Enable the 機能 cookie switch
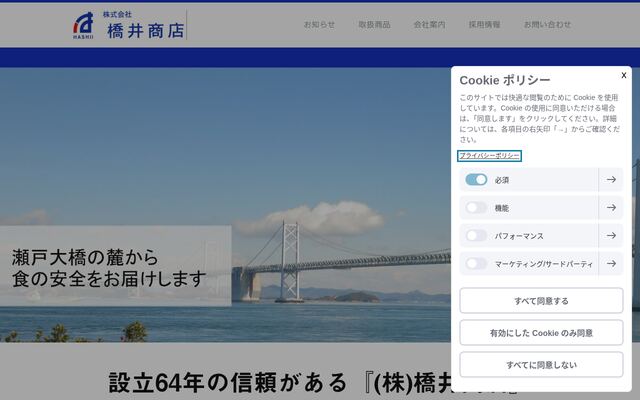The height and width of the screenshot is (400, 640). 476,208
